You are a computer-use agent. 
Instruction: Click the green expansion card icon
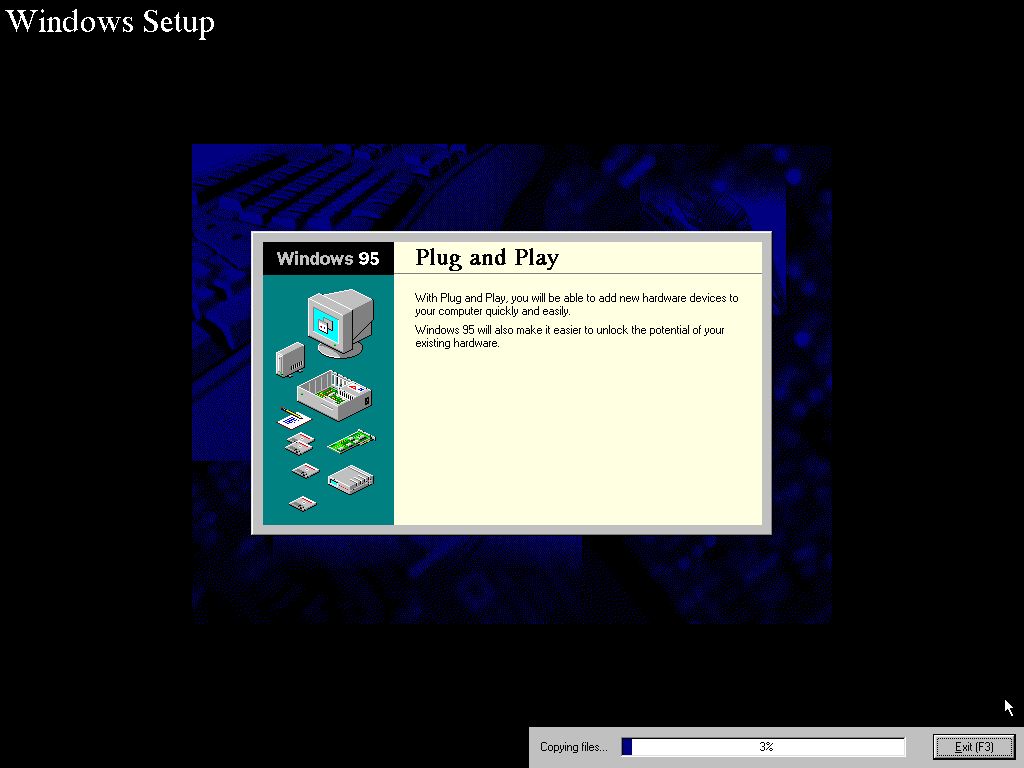[351, 441]
